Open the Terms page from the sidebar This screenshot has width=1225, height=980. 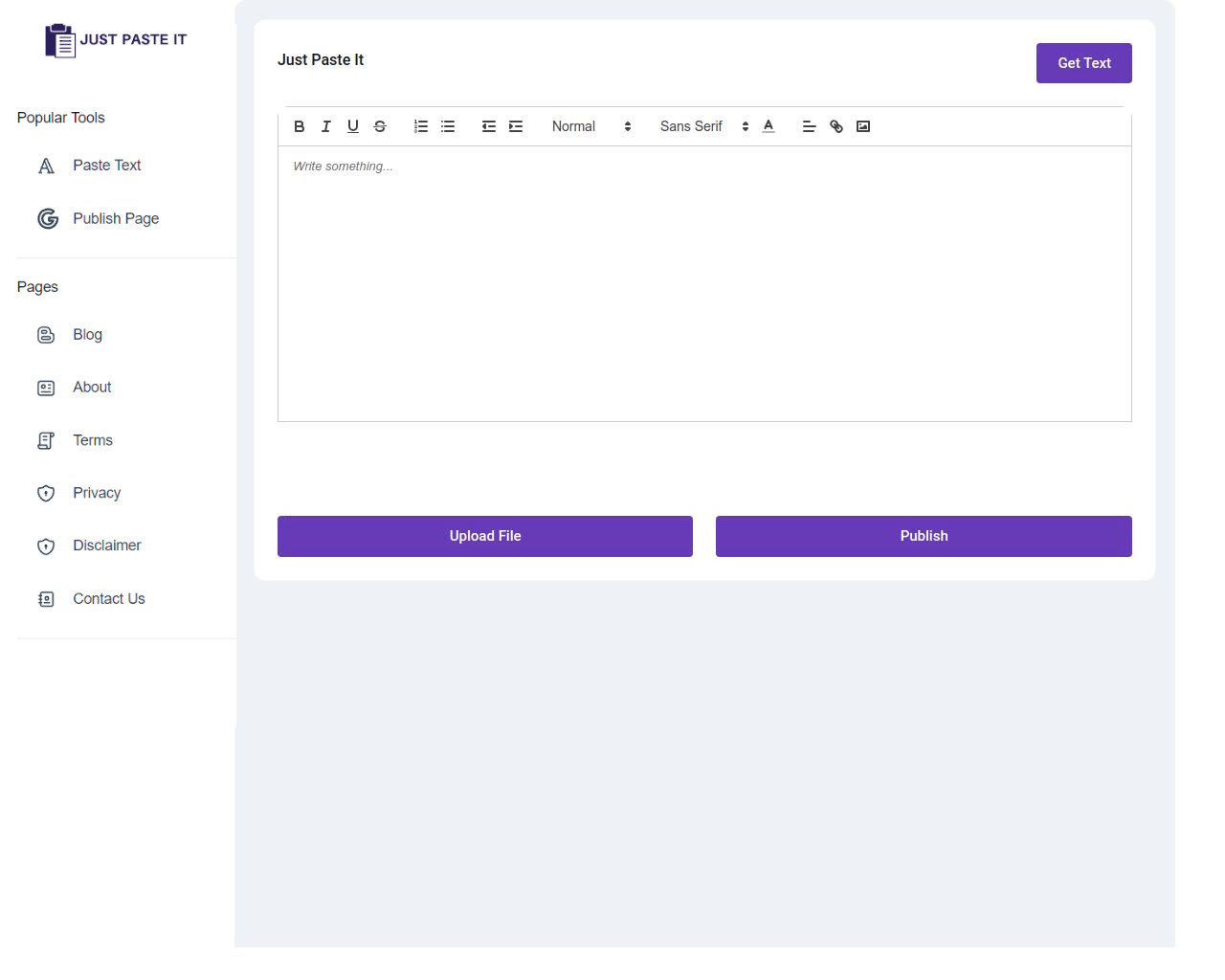pyautogui.click(x=92, y=440)
